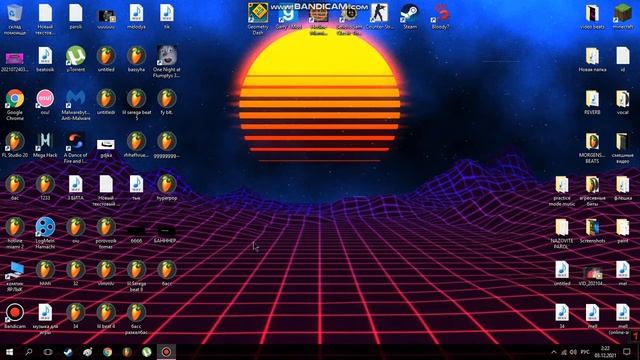
Task: Select the FL Studio project named 32
Action: [x=76, y=273]
